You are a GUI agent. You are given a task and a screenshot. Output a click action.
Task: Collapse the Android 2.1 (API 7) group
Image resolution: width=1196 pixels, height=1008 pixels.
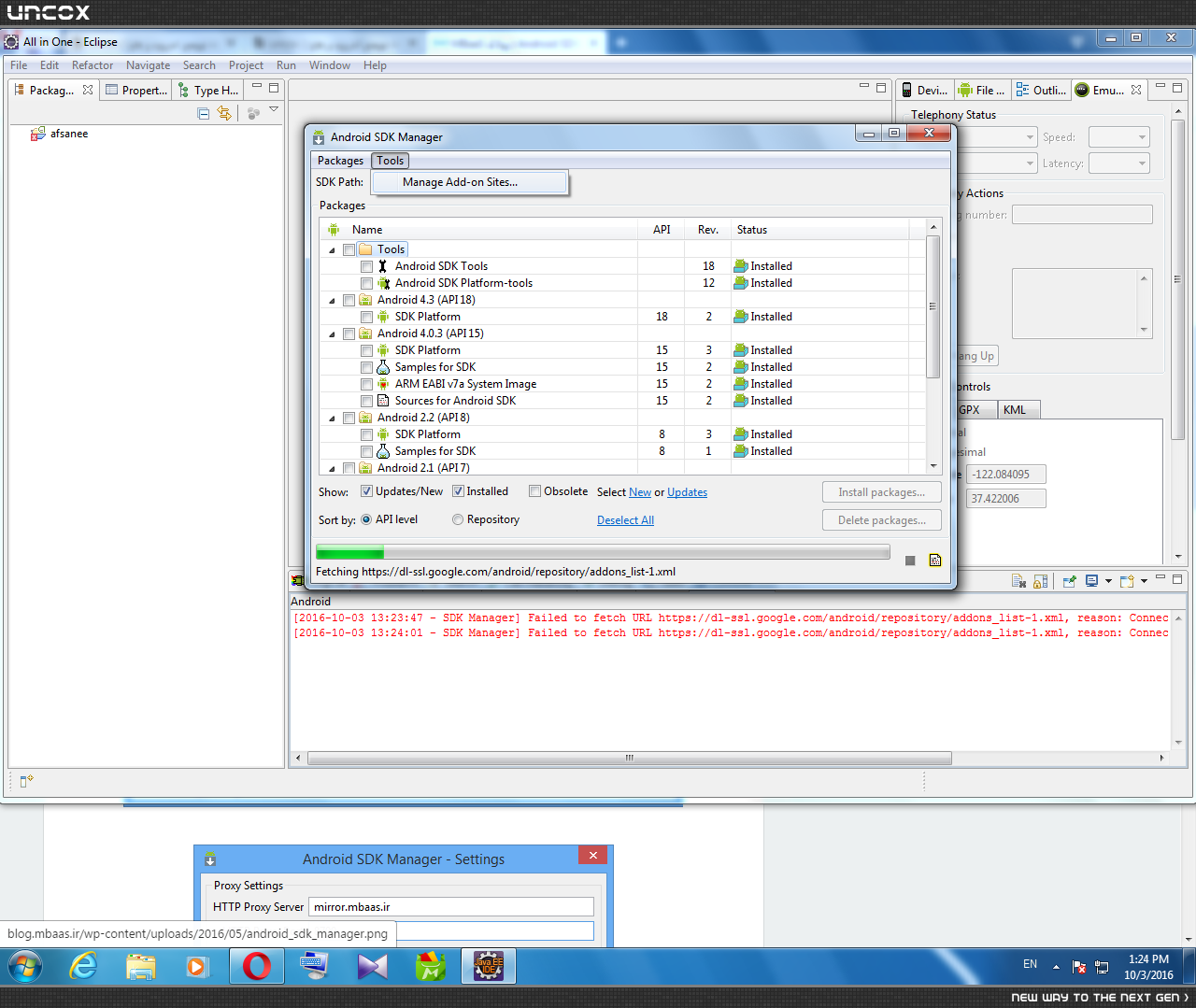(332, 469)
